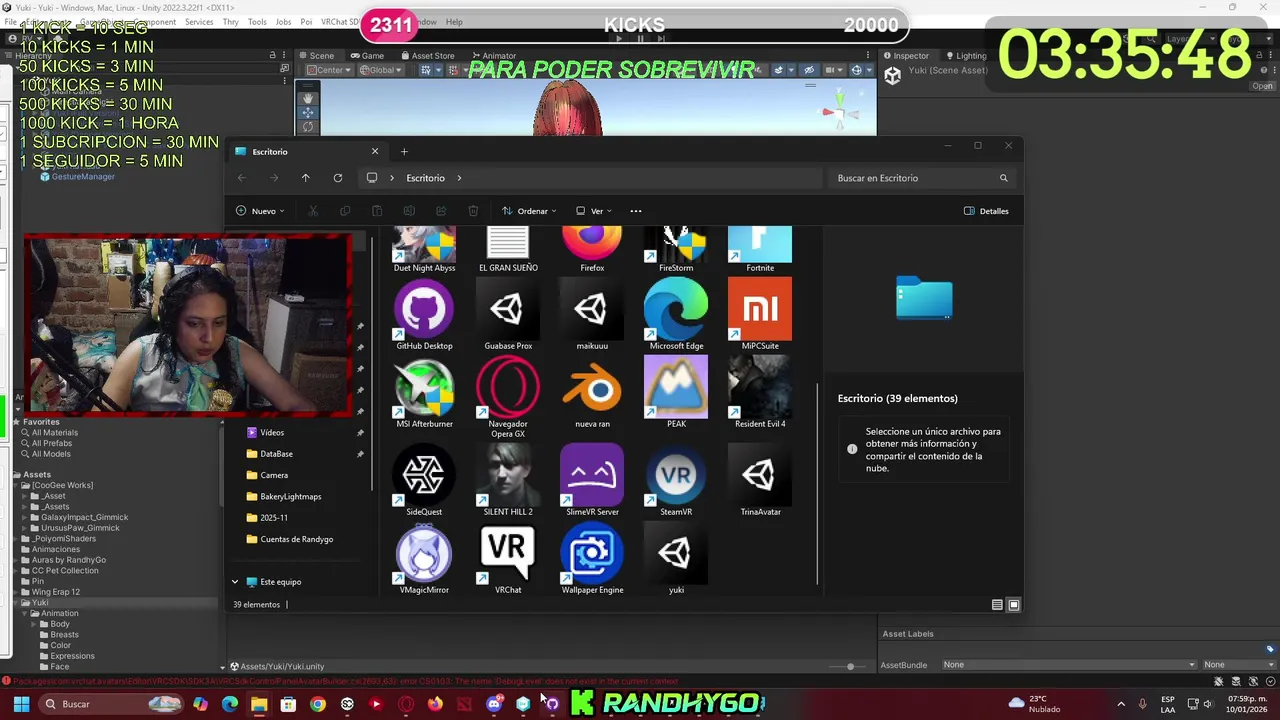1280x720 pixels.
Task: Open Google Chrome from the taskbar
Action: pos(317,704)
